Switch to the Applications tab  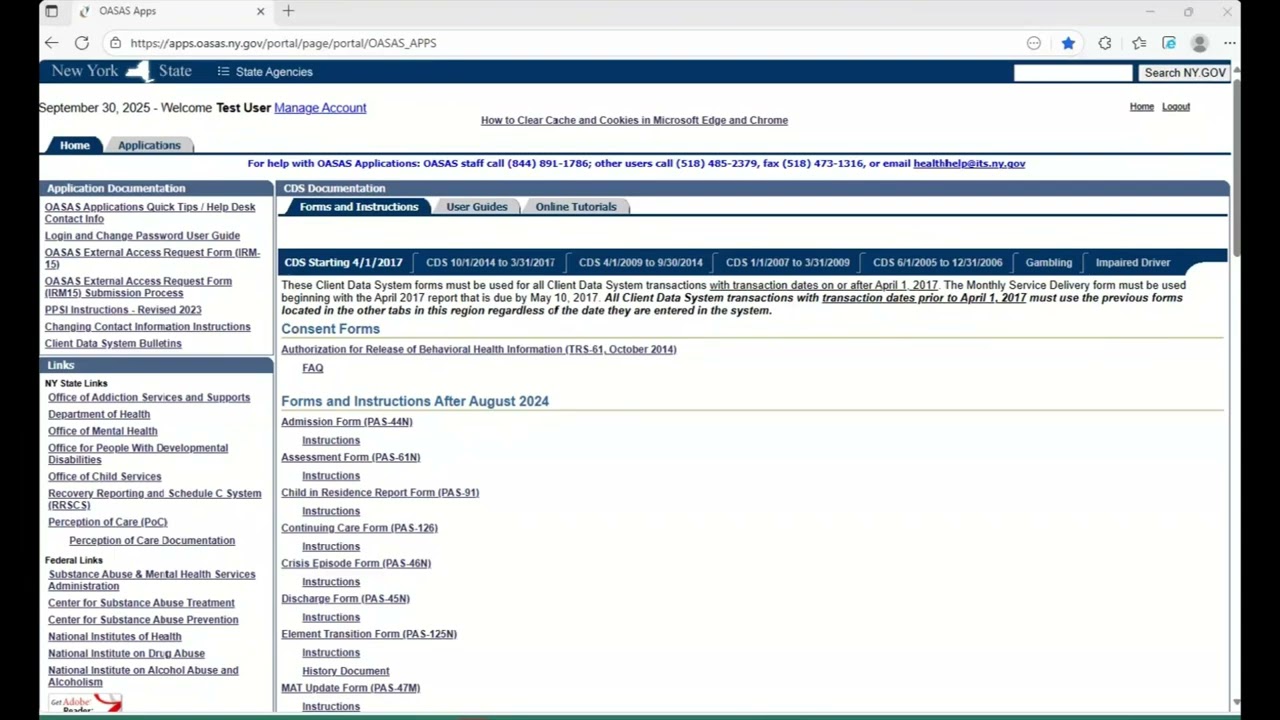[149, 145]
